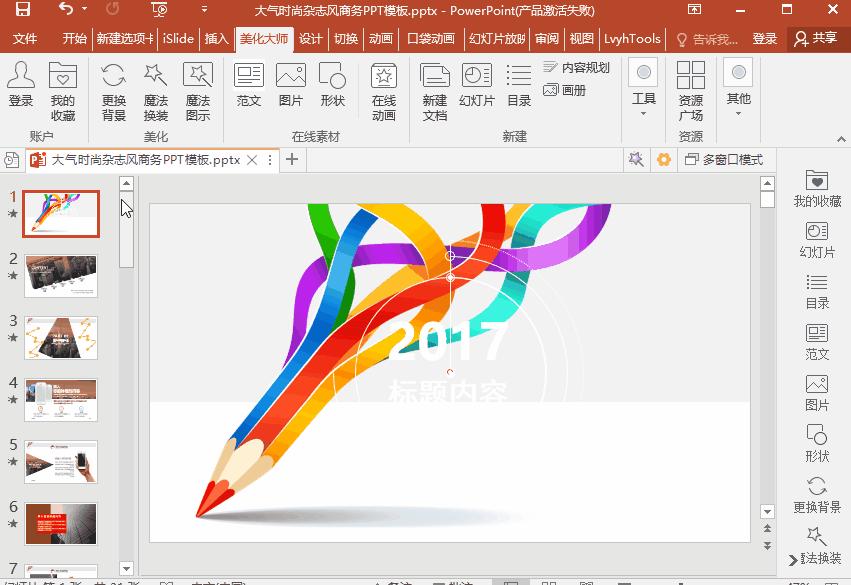Click the 魔法图示 ribbon icon
Viewport: 851px width, 585px height.
coord(197,90)
